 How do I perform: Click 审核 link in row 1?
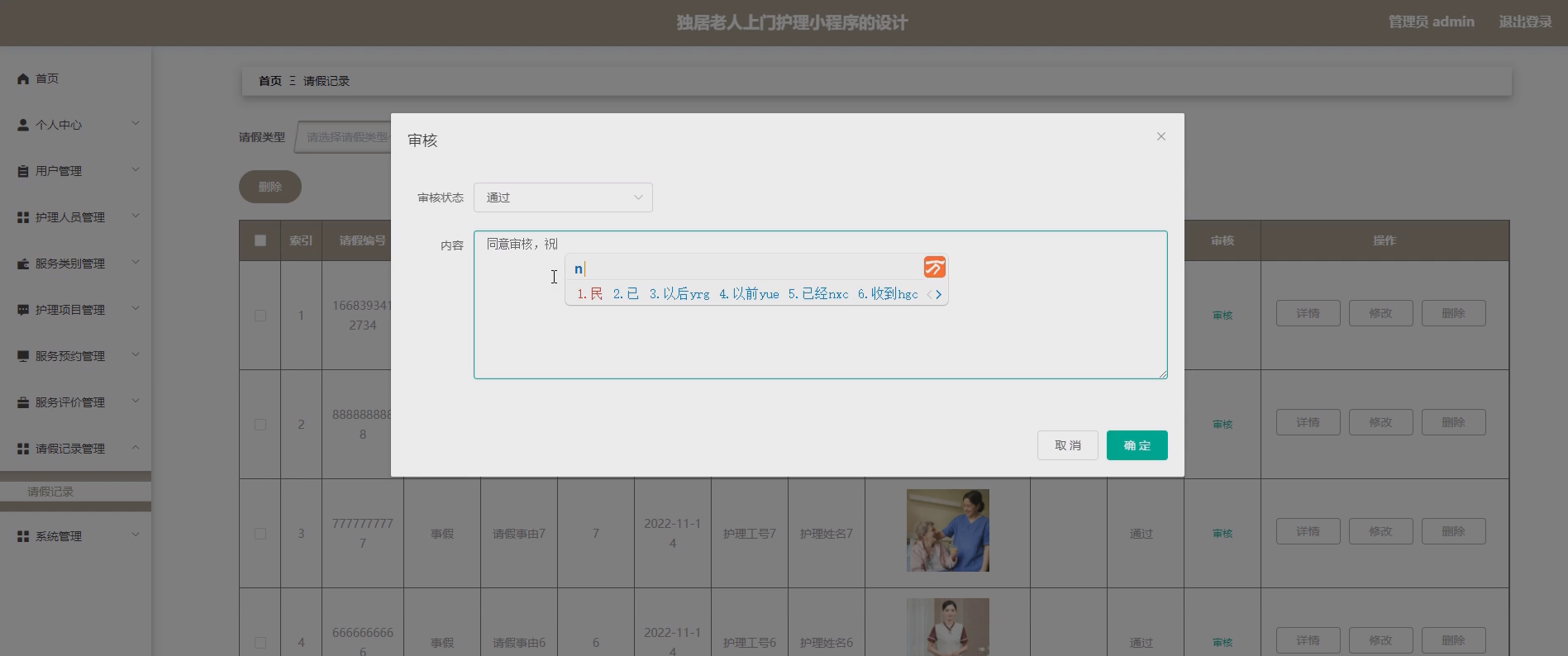coord(1222,316)
